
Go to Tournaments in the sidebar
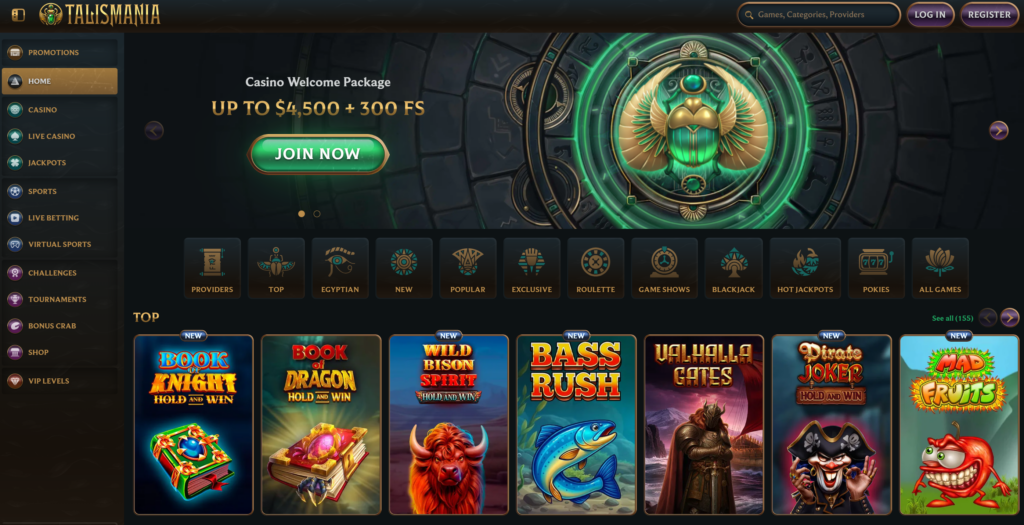pos(59,299)
